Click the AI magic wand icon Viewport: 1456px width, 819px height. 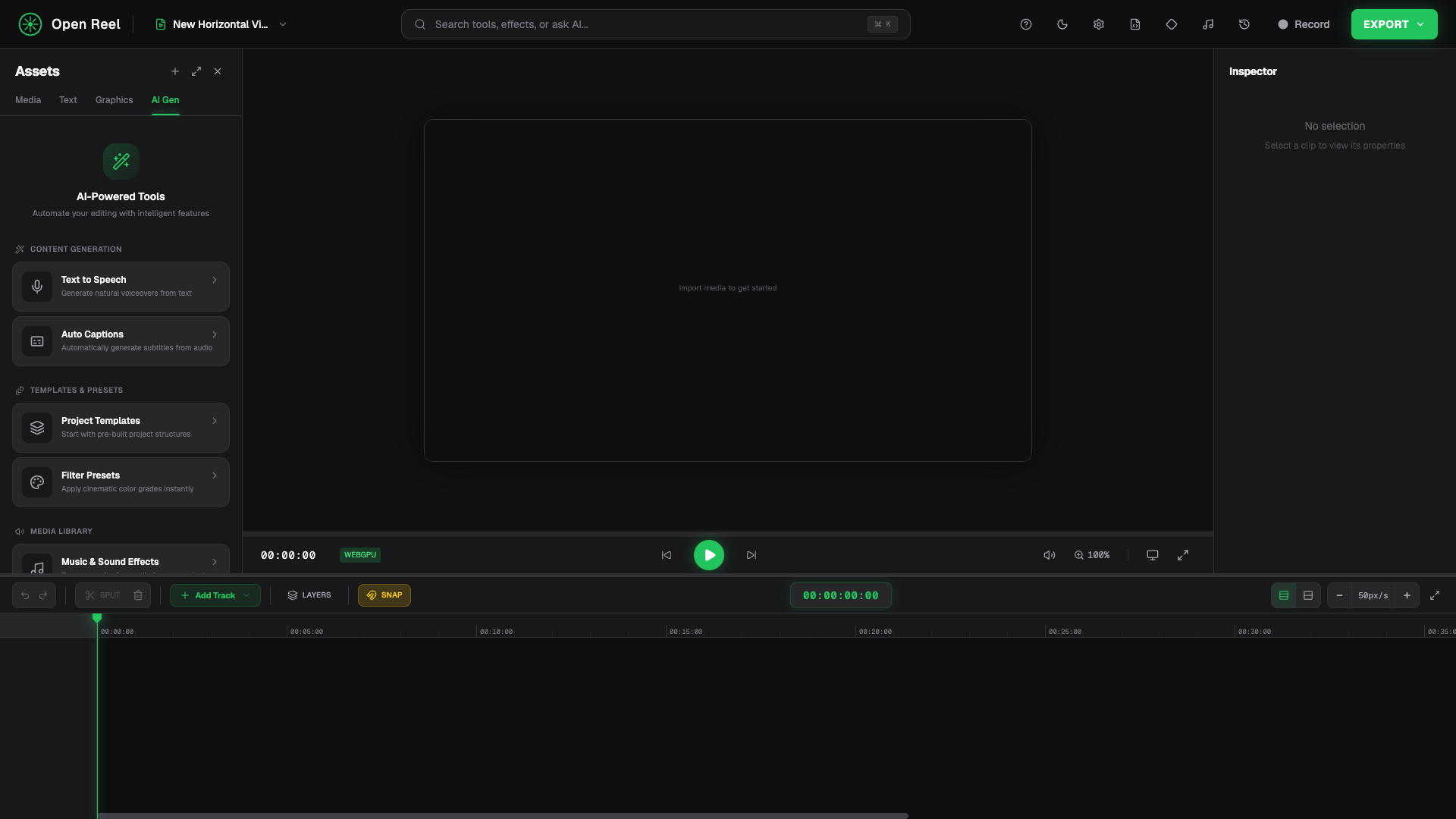(x=121, y=161)
